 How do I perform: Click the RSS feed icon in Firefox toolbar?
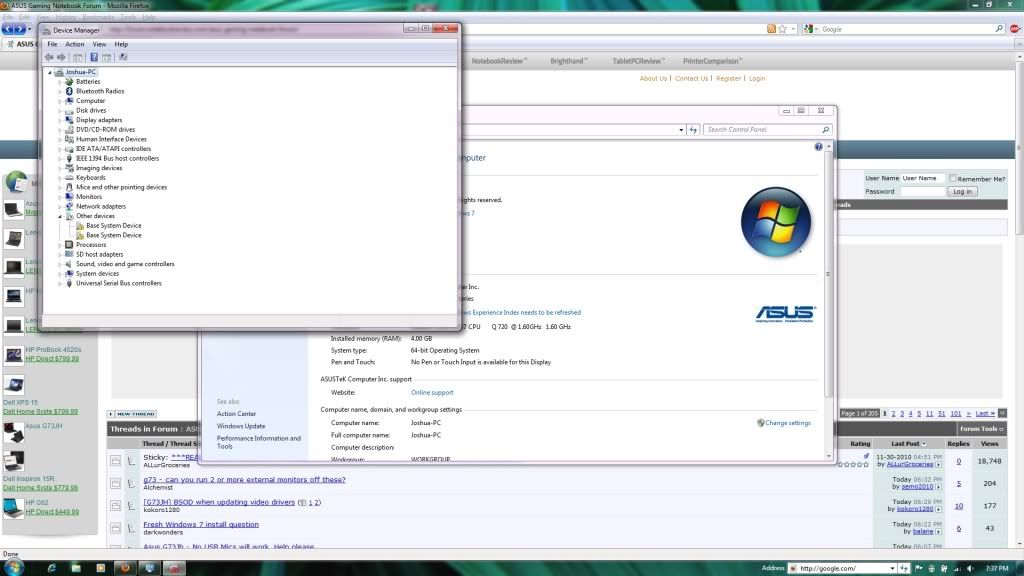click(x=771, y=29)
